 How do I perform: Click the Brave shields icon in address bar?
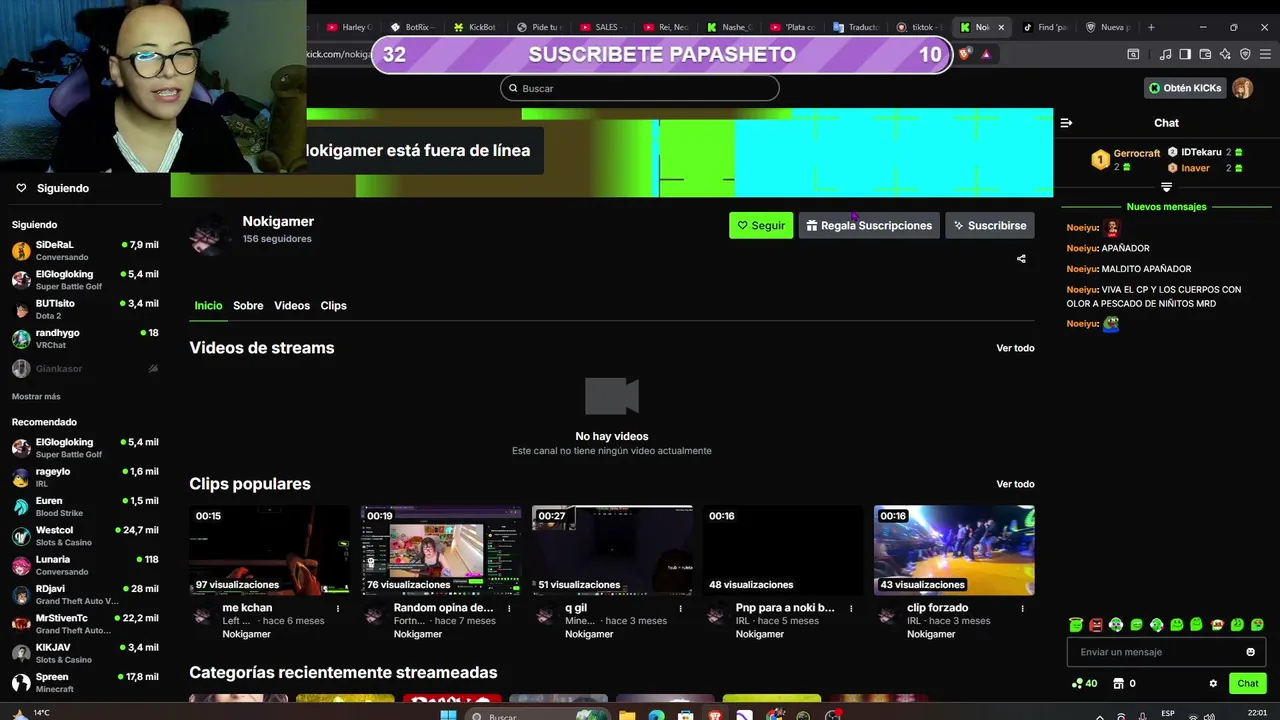click(964, 54)
